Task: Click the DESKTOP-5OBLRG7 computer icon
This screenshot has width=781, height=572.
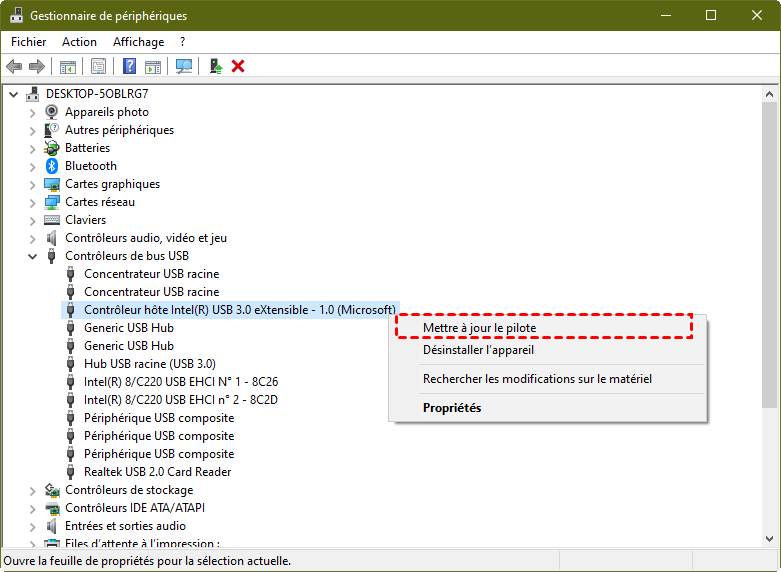Action: click(x=33, y=94)
